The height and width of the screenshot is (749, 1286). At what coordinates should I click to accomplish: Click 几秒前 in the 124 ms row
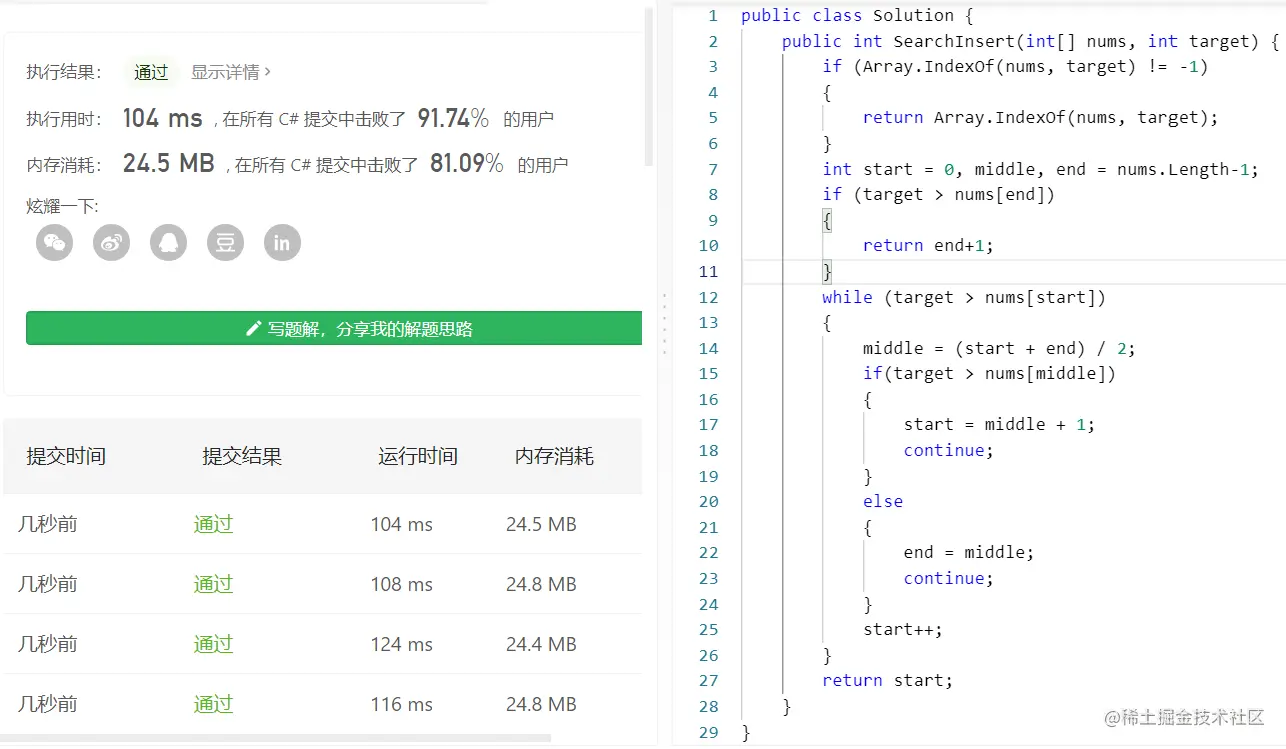click(47, 644)
